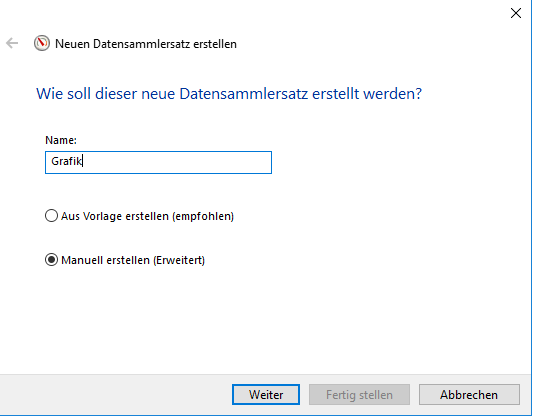Click the word Grafik in the name box
The image size is (533, 417).
coord(67,161)
